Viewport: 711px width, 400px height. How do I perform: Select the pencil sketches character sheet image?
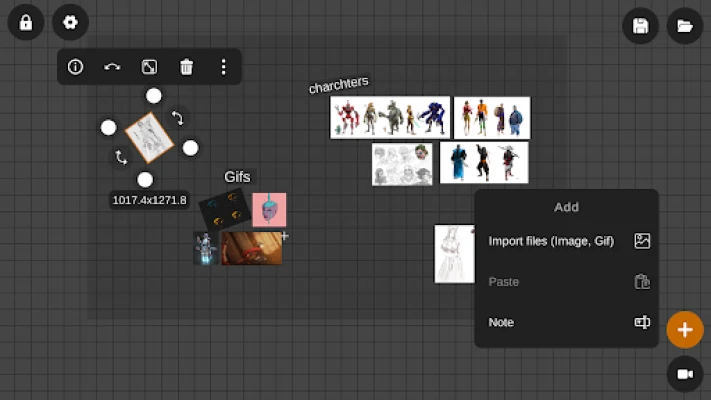tap(403, 164)
